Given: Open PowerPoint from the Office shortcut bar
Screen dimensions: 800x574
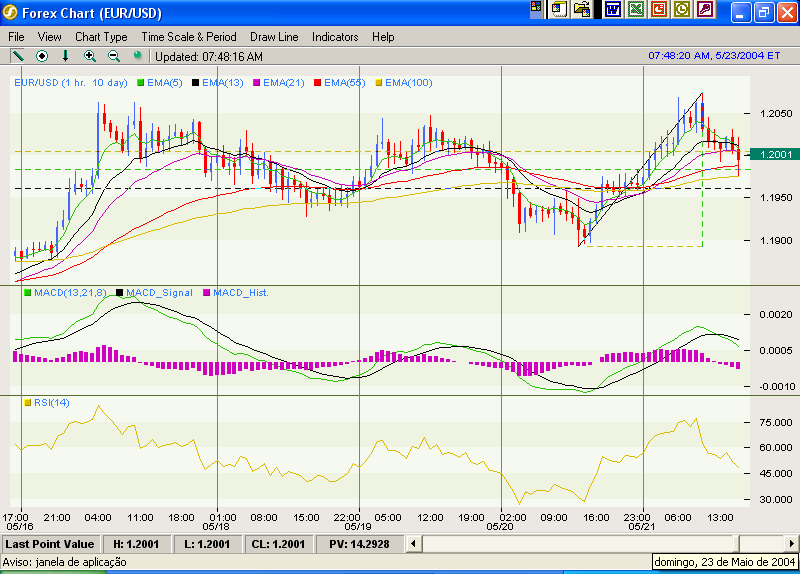Looking at the screenshot, I should point(659,10).
